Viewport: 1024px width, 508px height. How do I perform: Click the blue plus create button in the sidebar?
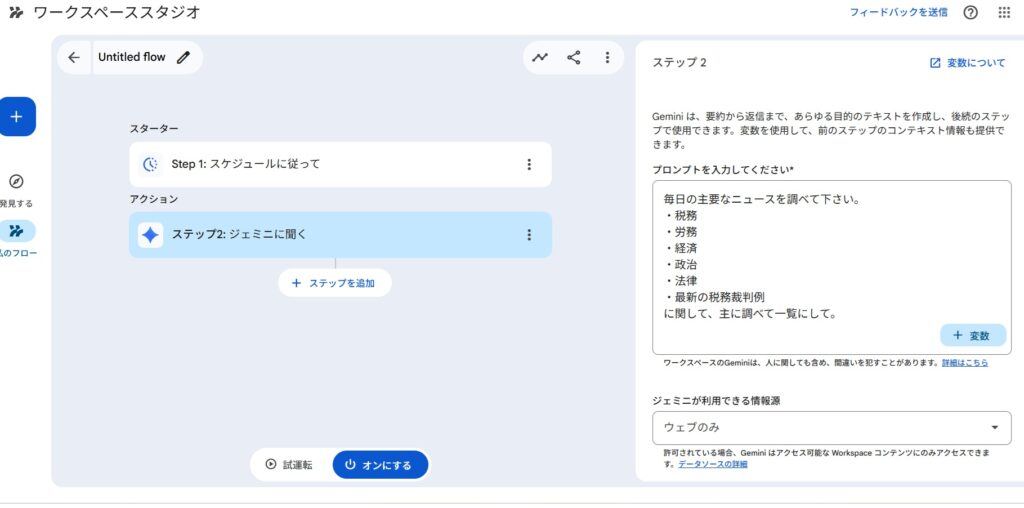16,117
